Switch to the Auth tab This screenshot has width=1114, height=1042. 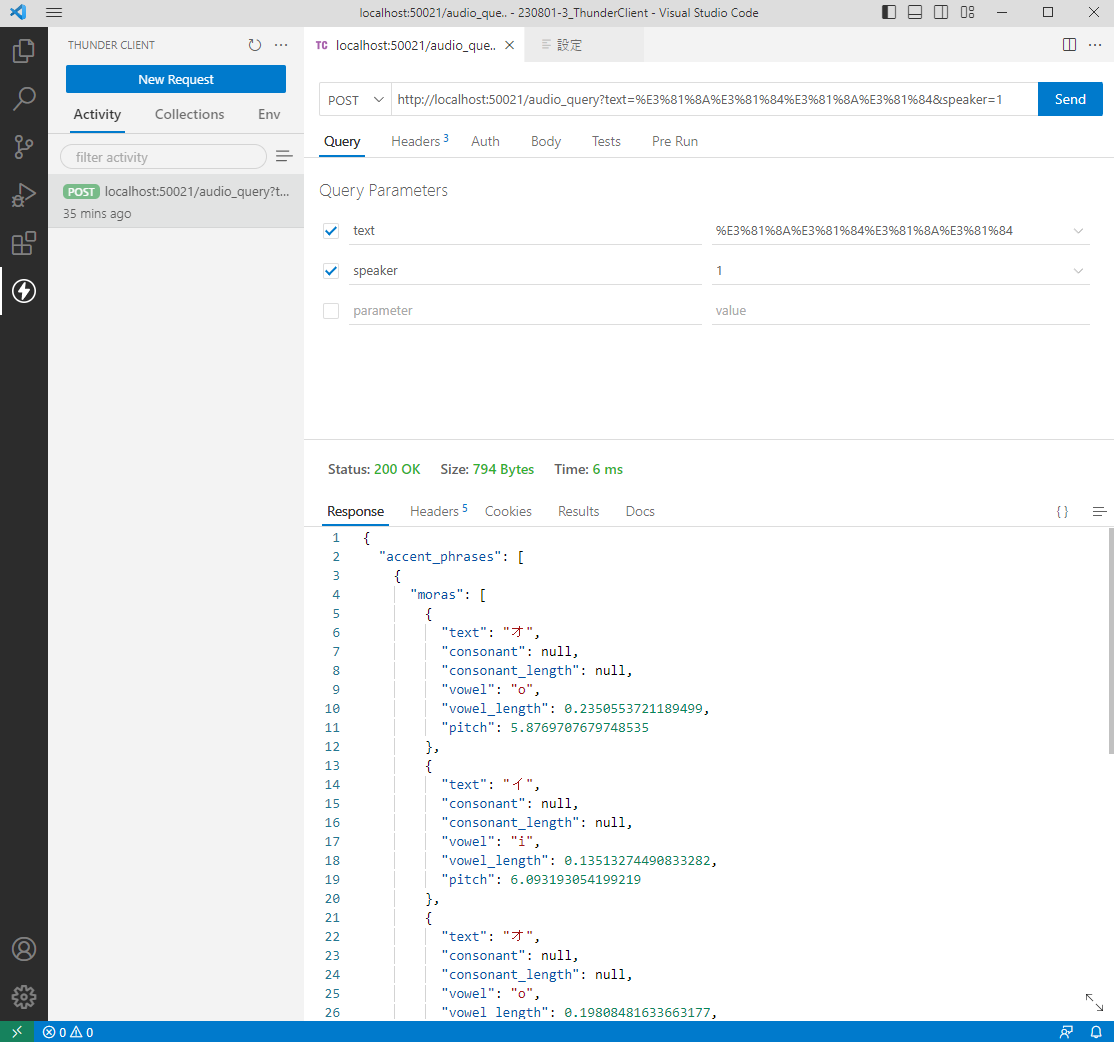[485, 141]
